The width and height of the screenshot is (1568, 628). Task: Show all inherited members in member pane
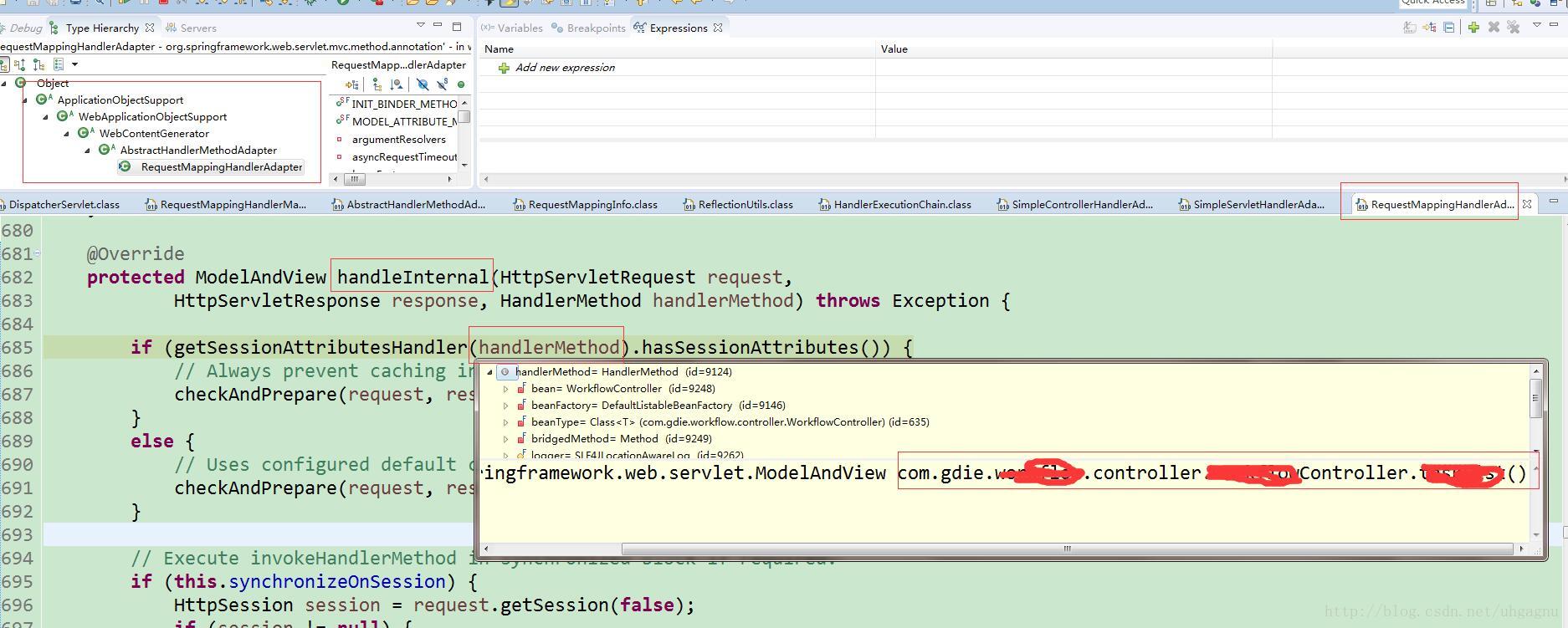377,84
